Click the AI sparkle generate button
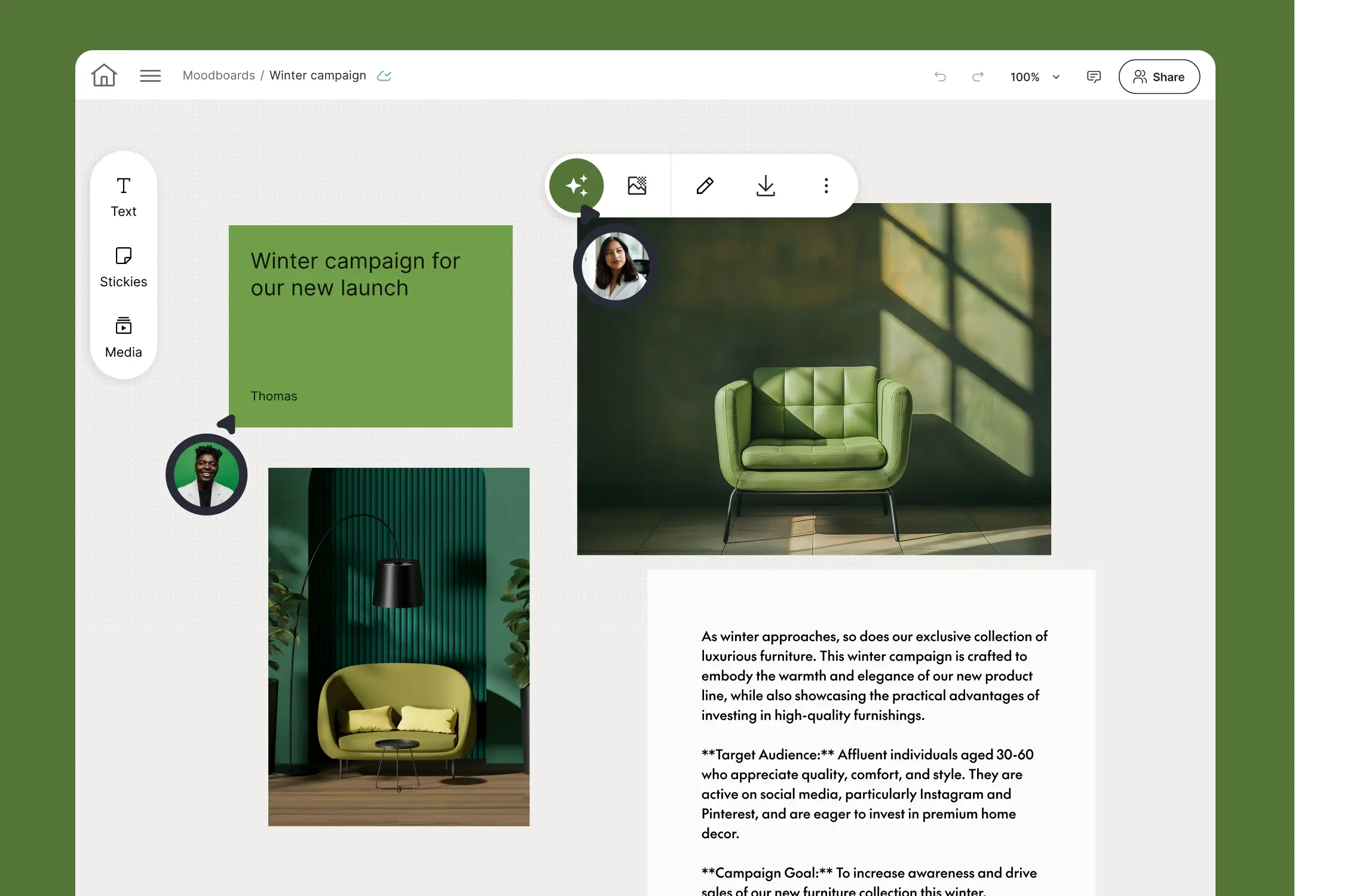The image size is (1350, 896). coord(576,186)
